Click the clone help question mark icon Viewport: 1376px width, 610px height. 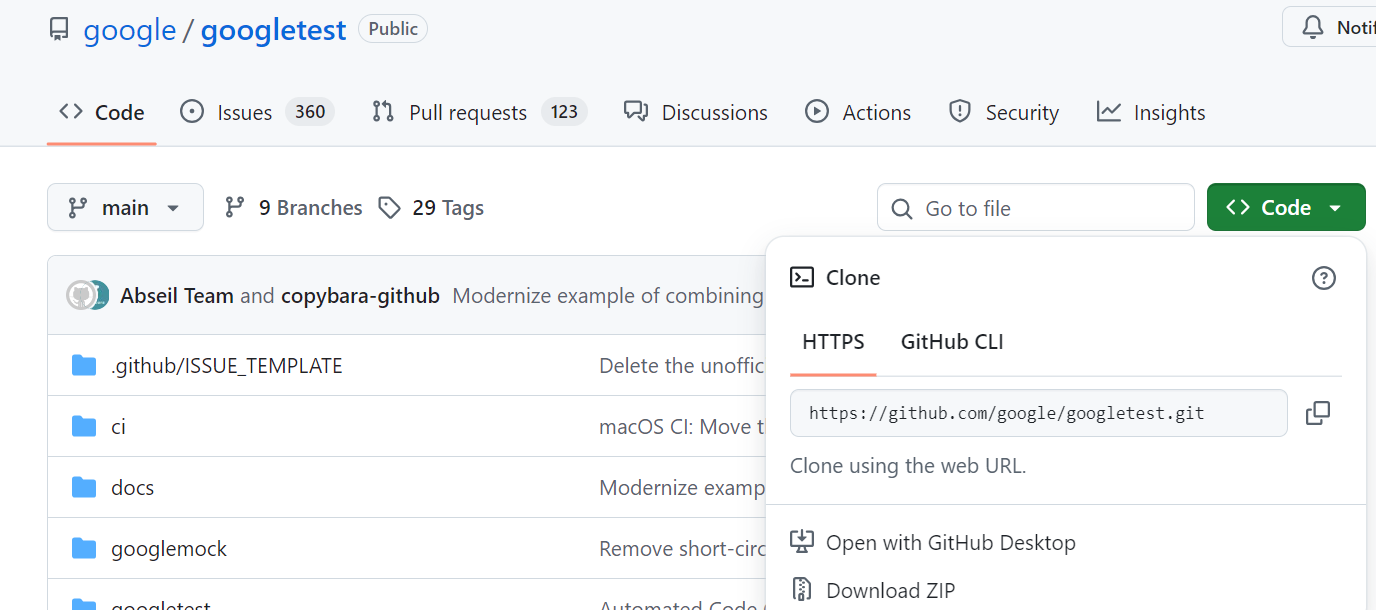click(1323, 278)
